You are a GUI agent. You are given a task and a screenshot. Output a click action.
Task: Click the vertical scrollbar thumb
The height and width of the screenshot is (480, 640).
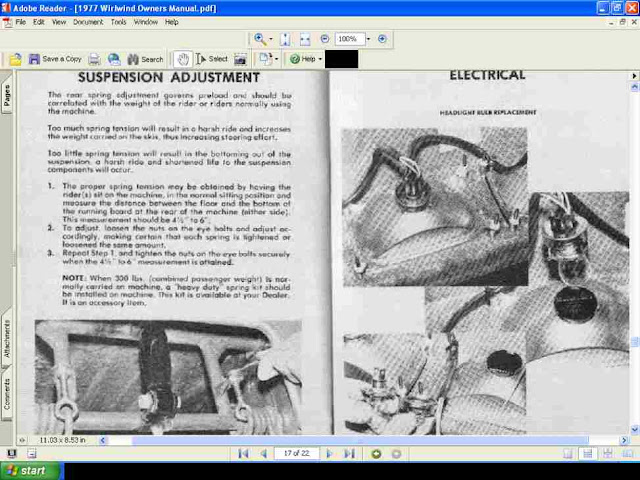(635, 342)
